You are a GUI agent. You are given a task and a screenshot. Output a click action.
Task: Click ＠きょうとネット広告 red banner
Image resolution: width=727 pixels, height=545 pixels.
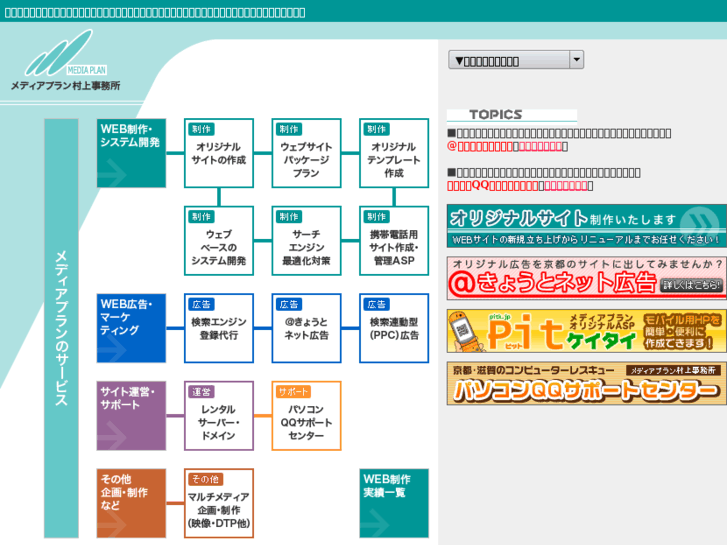[x=587, y=278]
